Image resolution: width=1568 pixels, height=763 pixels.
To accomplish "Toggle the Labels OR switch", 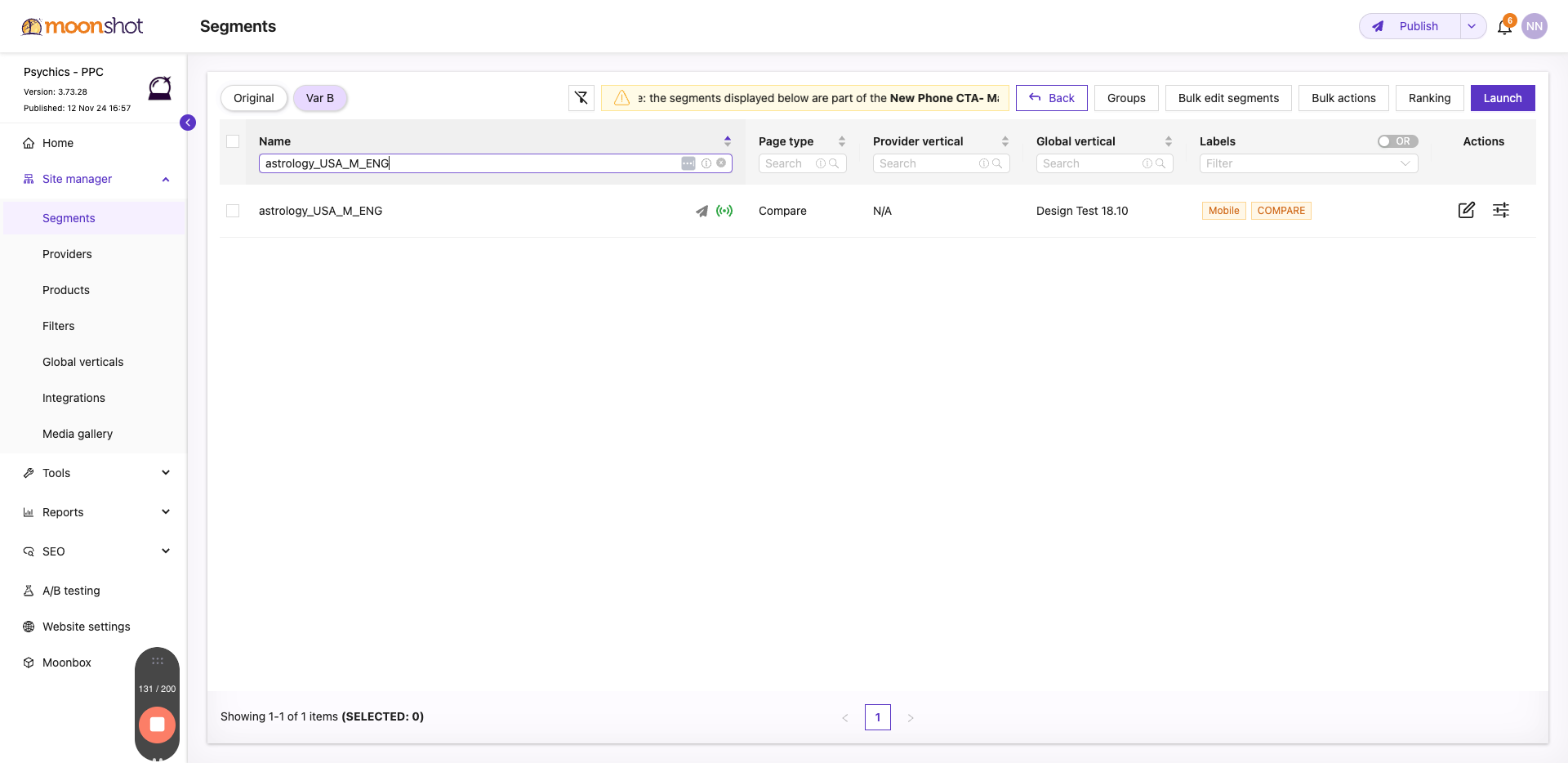I will tap(1396, 141).
